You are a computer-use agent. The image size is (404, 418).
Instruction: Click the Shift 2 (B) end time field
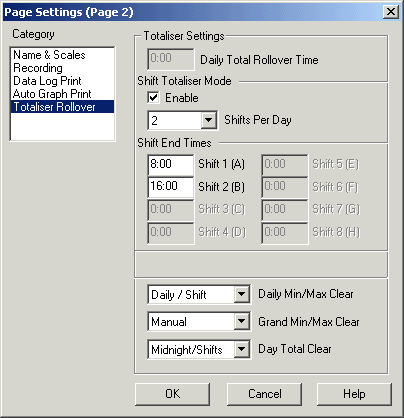(170, 187)
